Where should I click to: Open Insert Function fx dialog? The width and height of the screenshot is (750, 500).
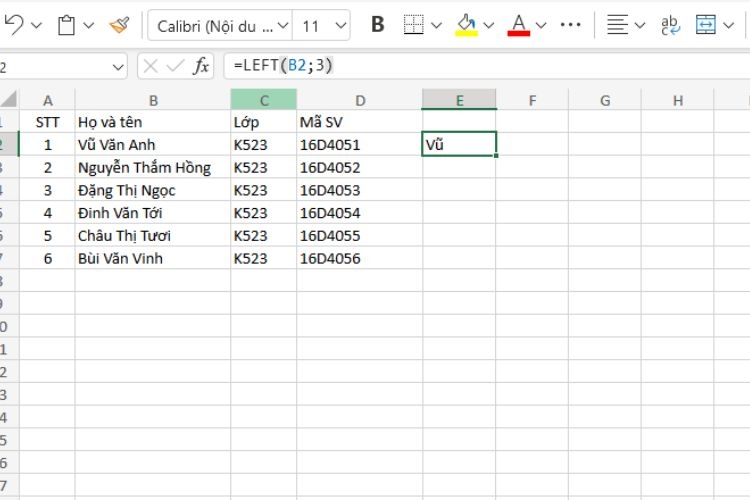(201, 66)
